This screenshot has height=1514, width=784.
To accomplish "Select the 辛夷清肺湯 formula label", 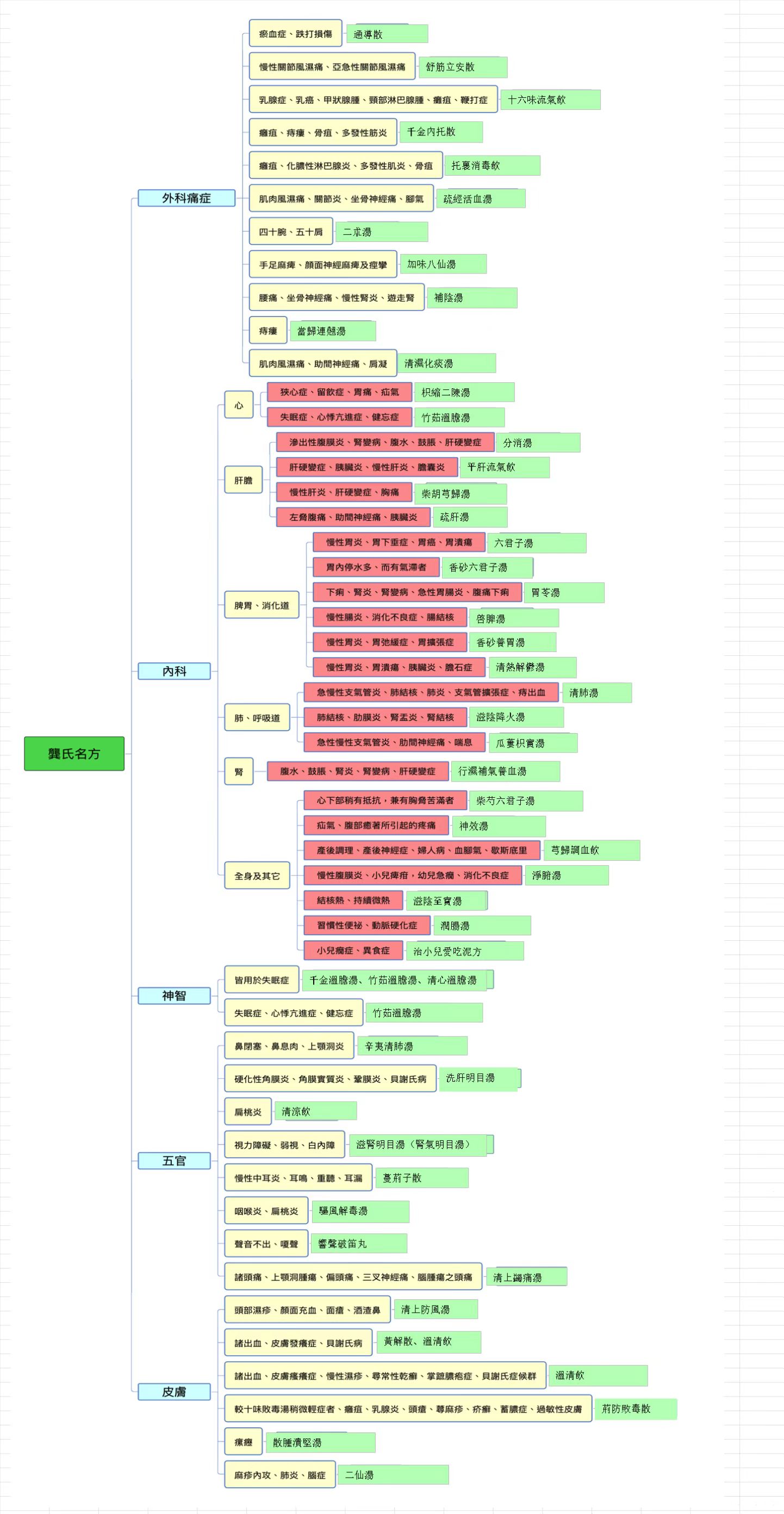I will pos(413,1046).
